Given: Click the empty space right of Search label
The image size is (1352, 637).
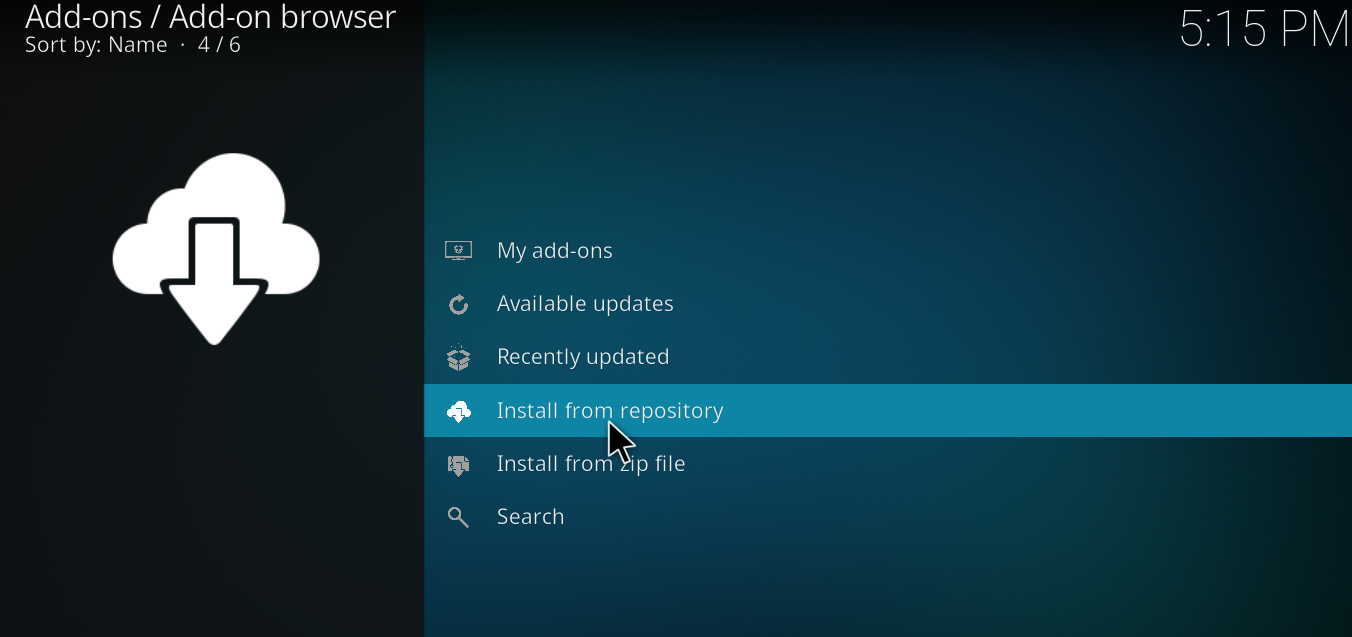Looking at the screenshot, I should pyautogui.click(x=900, y=517).
